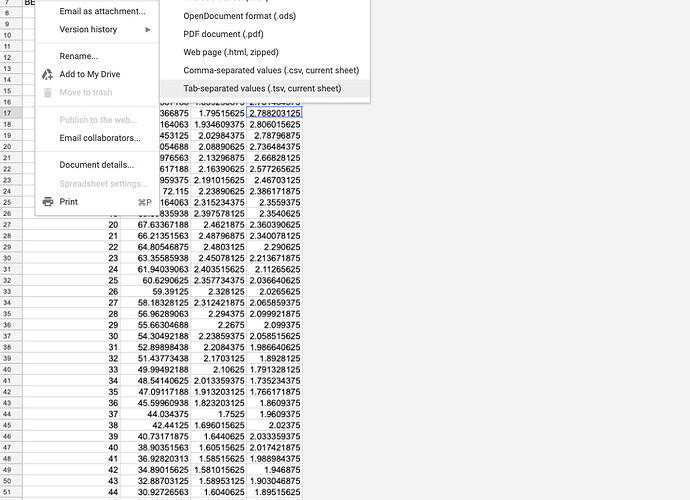Click the Add to My Drive icon
The height and width of the screenshot is (500, 690).
click(x=47, y=74)
